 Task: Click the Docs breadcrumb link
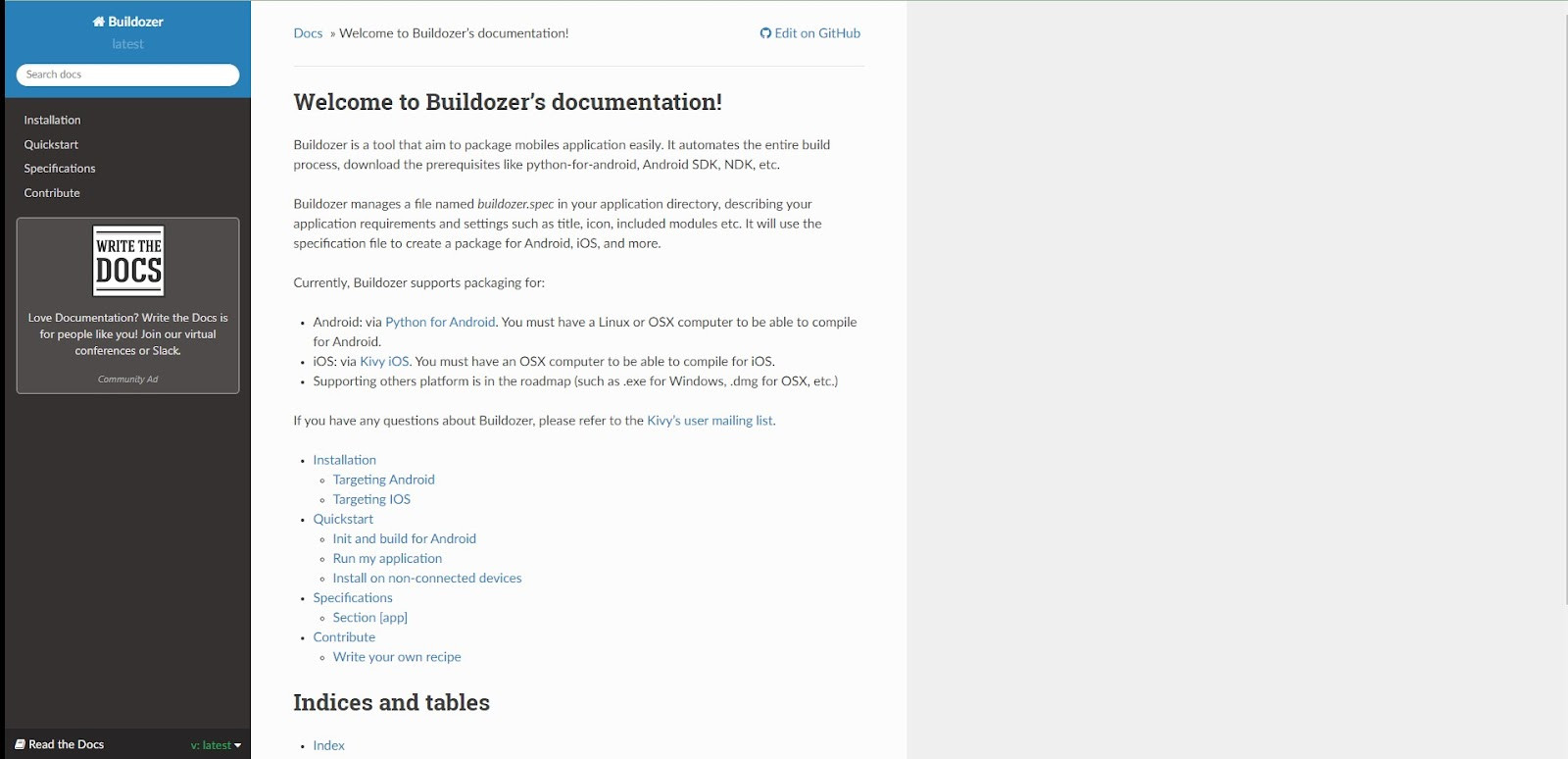click(308, 33)
